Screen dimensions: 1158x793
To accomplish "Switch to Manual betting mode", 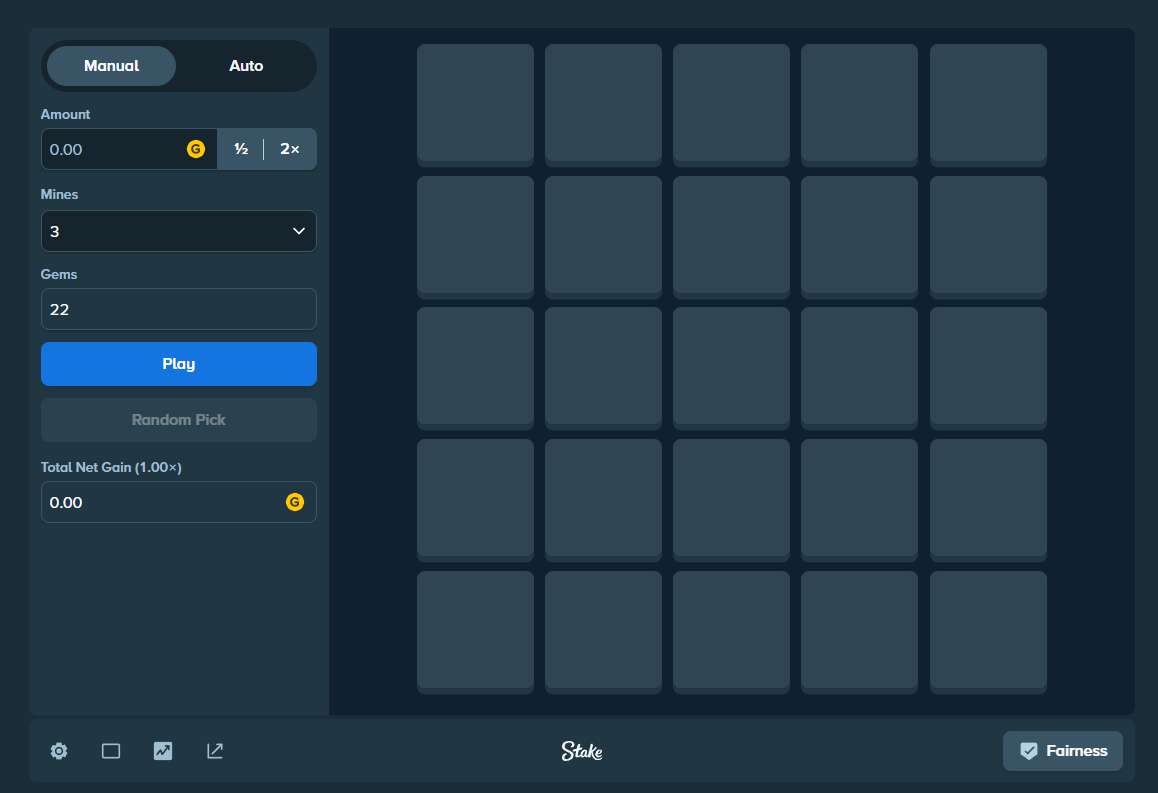I will coord(112,66).
